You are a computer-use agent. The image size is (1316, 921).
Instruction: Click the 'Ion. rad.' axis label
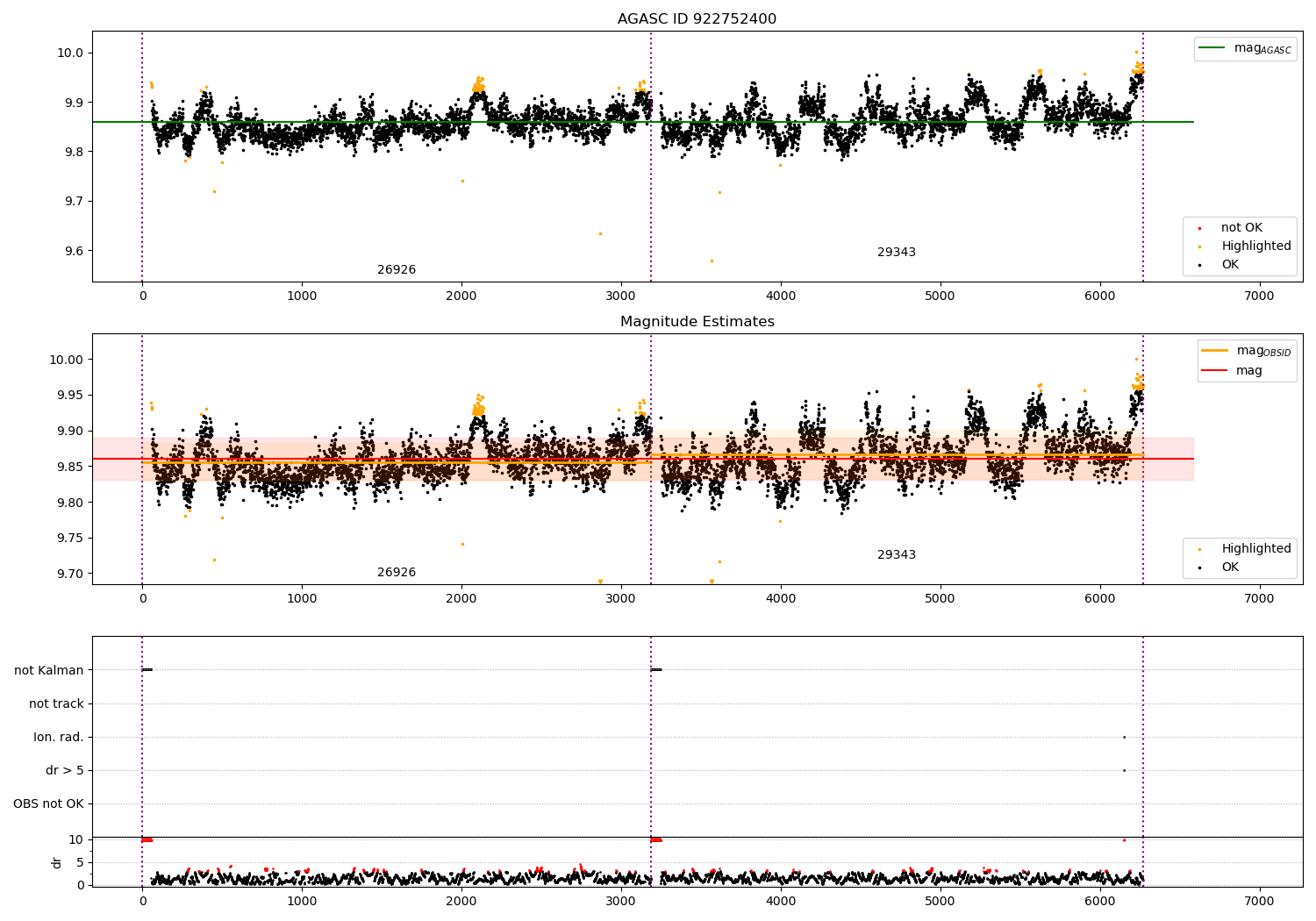click(x=59, y=738)
